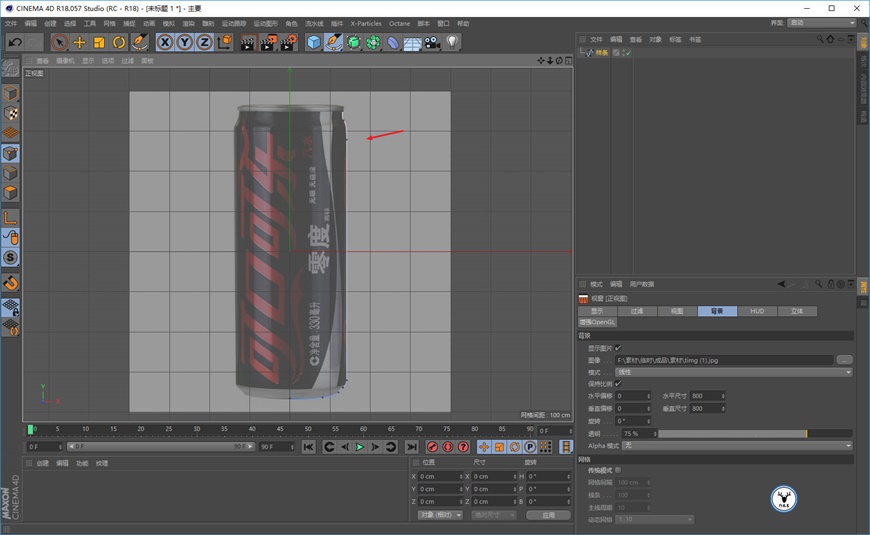Screen dimensions: 870x535
Task: Open the 增强OpenGL tab
Action: pos(598,322)
